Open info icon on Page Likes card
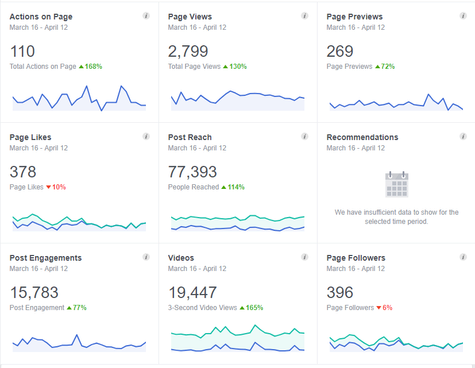This screenshot has height=368, width=475. (x=146, y=136)
